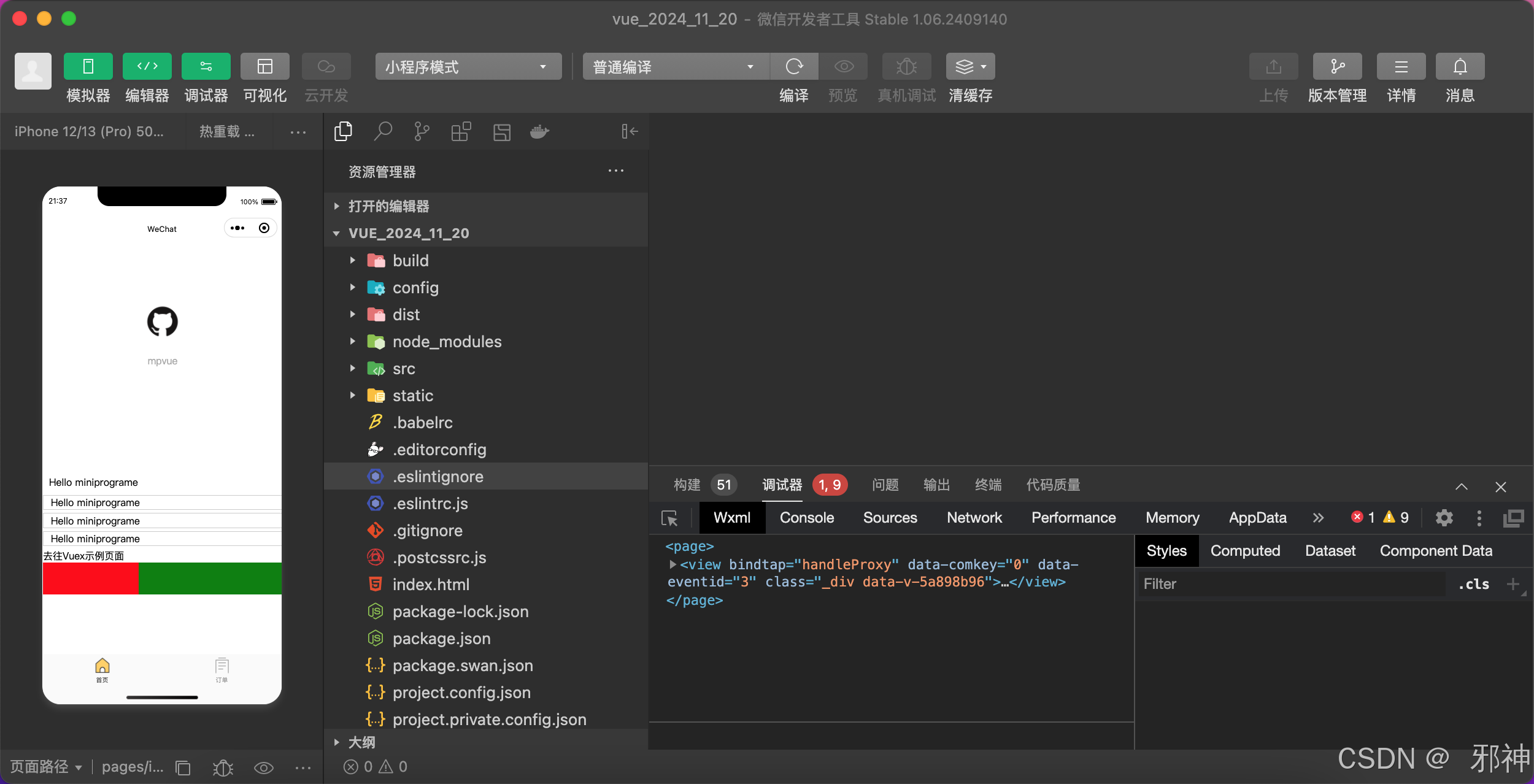This screenshot has width=1534, height=784.
Task: Open the extensions icon in sidebar
Action: coord(461,131)
